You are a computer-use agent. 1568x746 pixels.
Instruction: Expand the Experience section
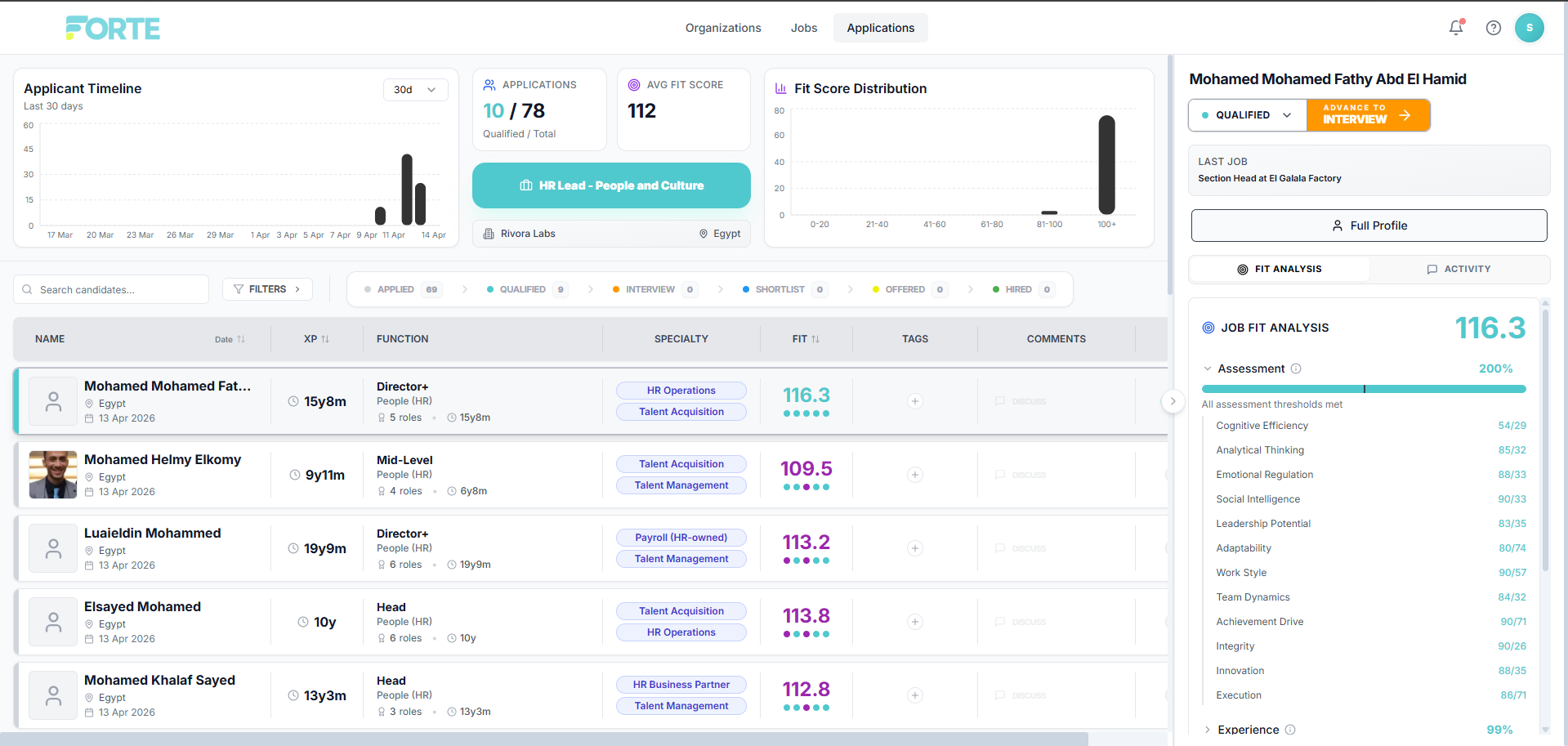point(1208,730)
